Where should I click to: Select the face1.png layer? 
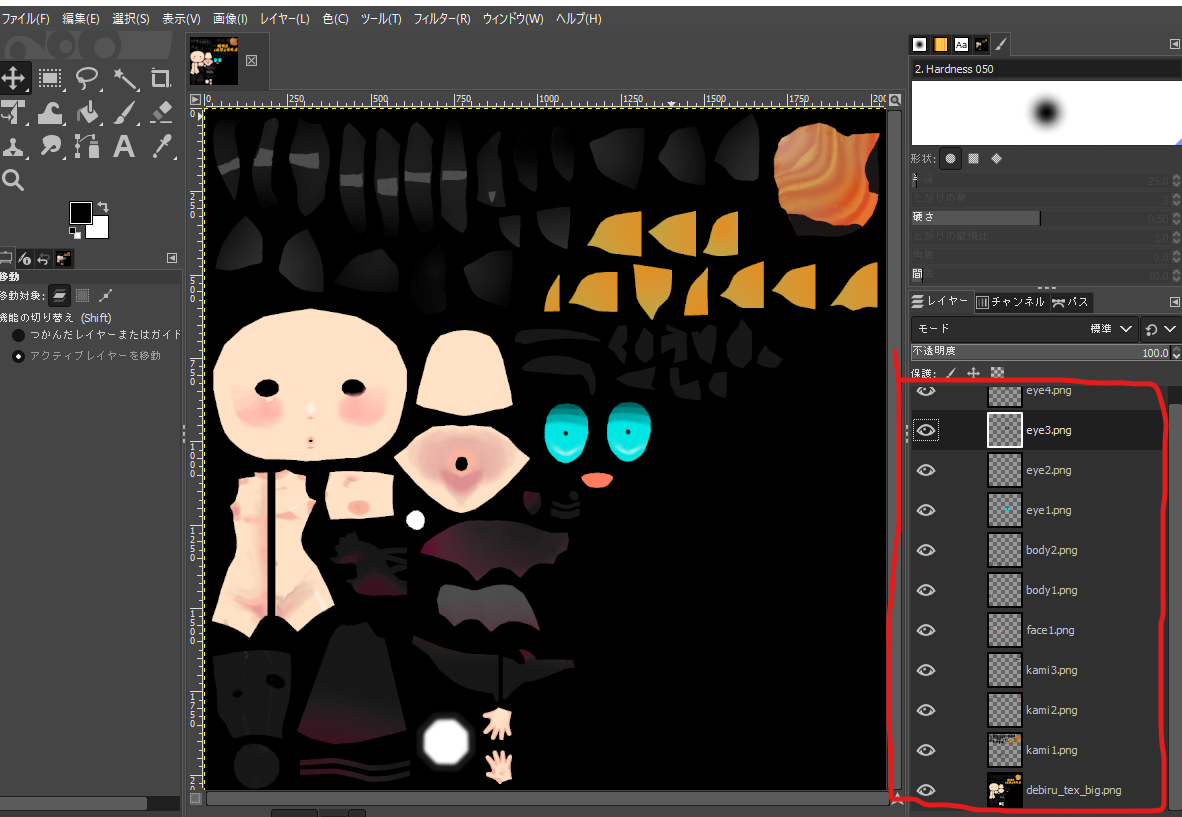pyautogui.click(x=1037, y=630)
